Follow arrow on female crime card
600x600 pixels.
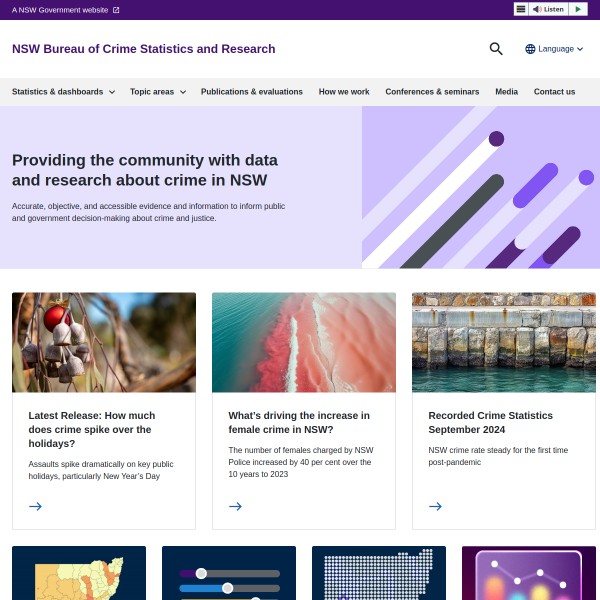235,506
